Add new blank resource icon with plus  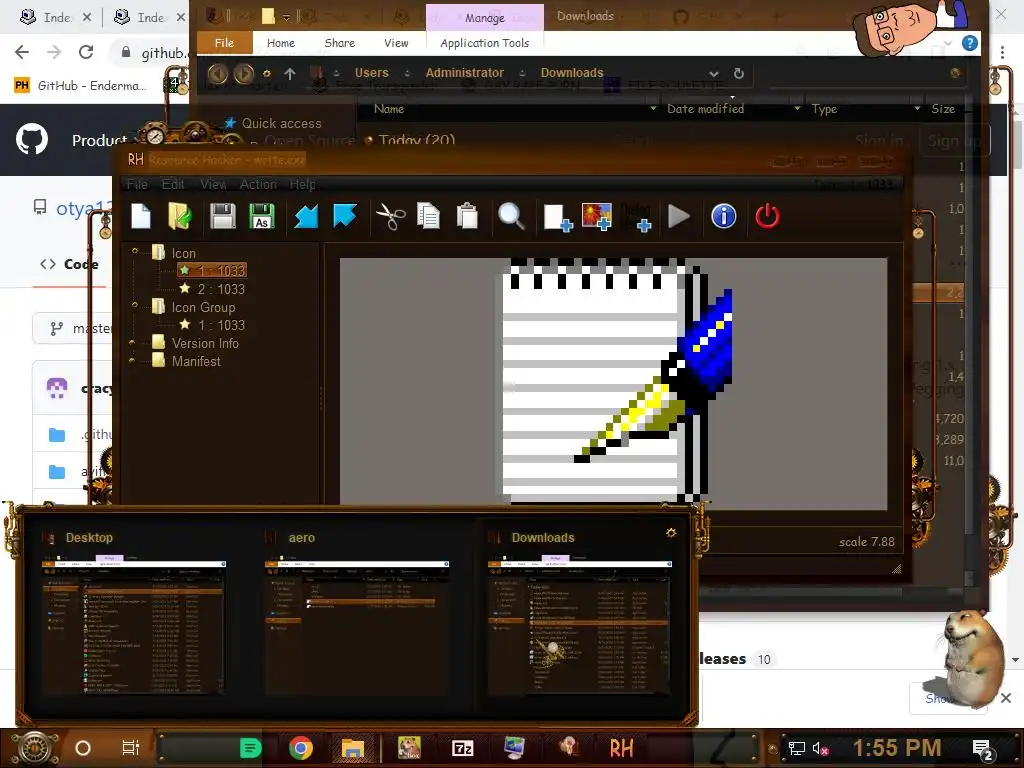click(558, 217)
